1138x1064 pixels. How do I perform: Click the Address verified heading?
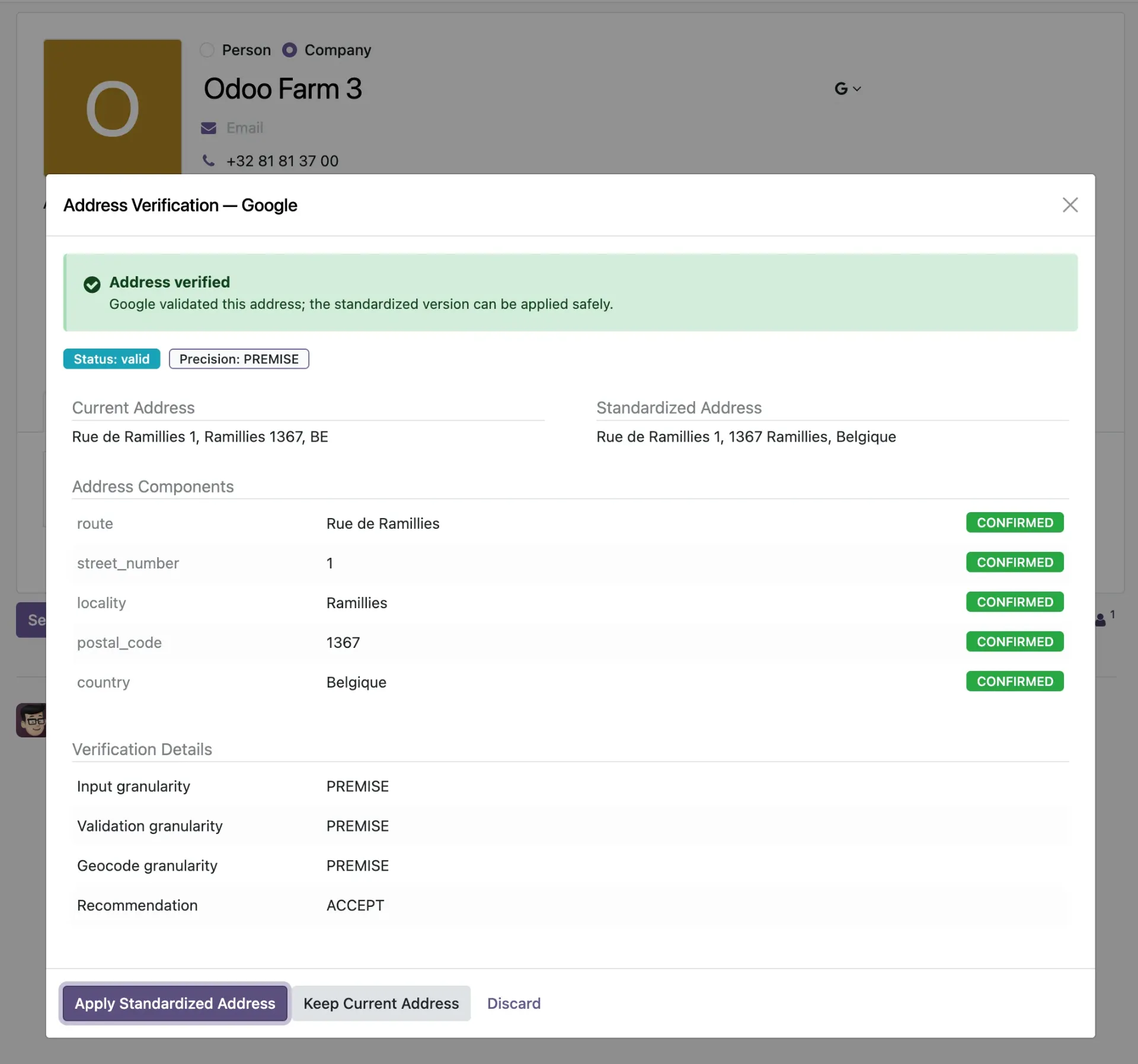point(170,282)
